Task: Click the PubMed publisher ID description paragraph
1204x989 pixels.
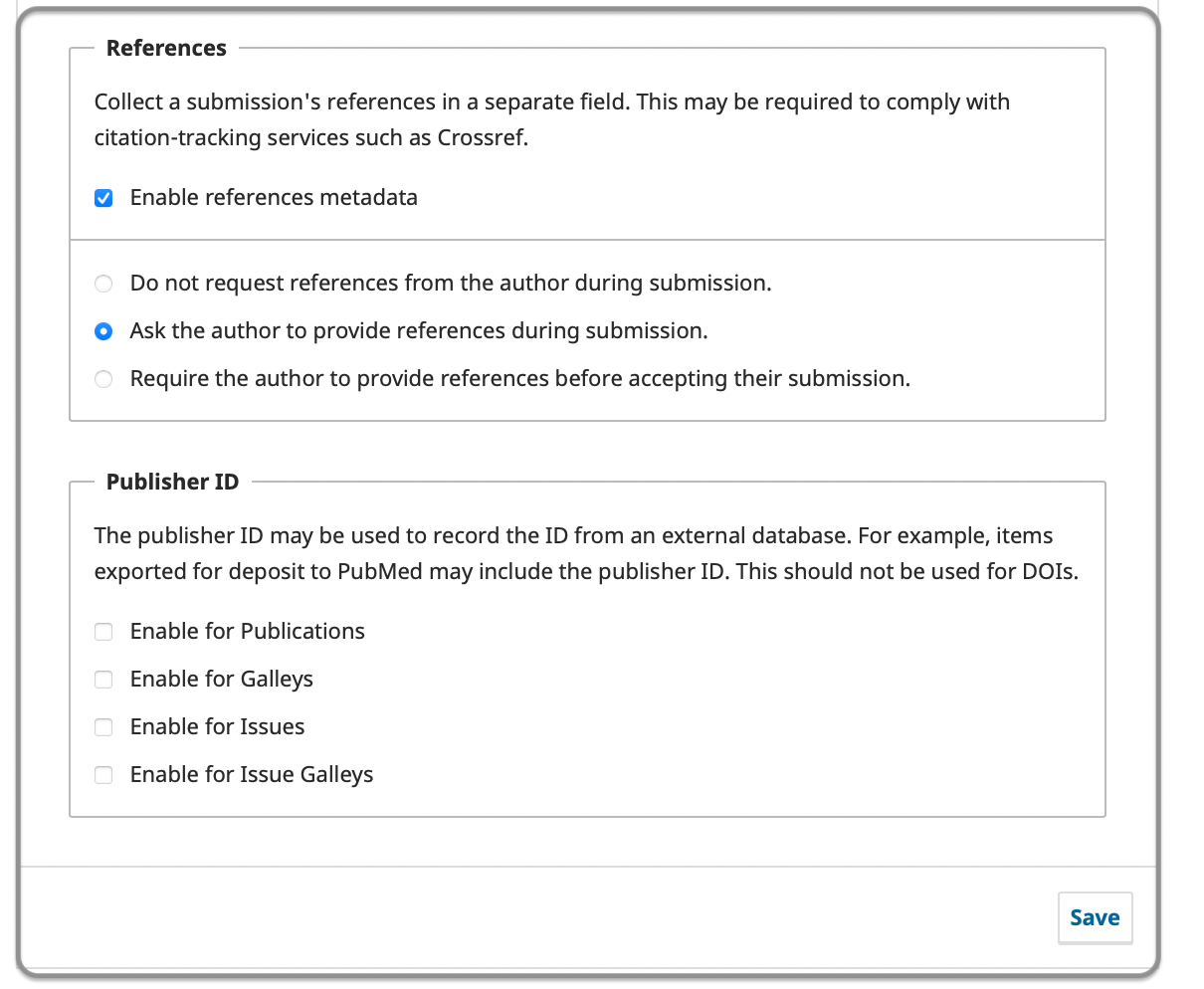Action: point(585,553)
